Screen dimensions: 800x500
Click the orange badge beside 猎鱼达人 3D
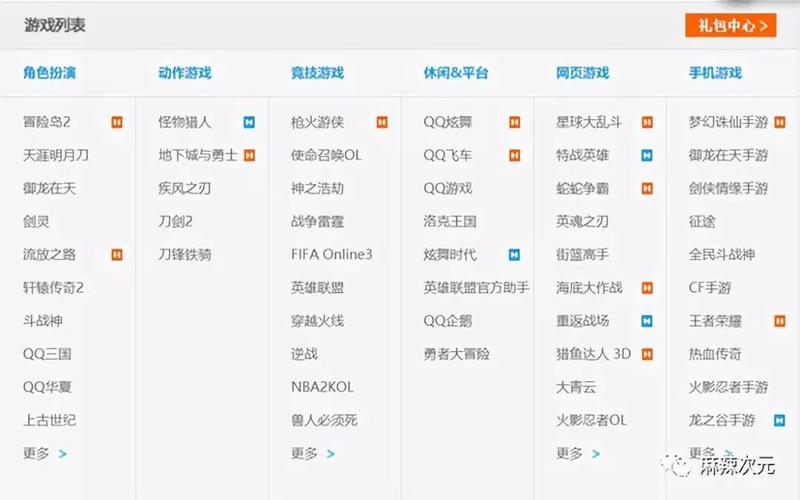tap(647, 354)
